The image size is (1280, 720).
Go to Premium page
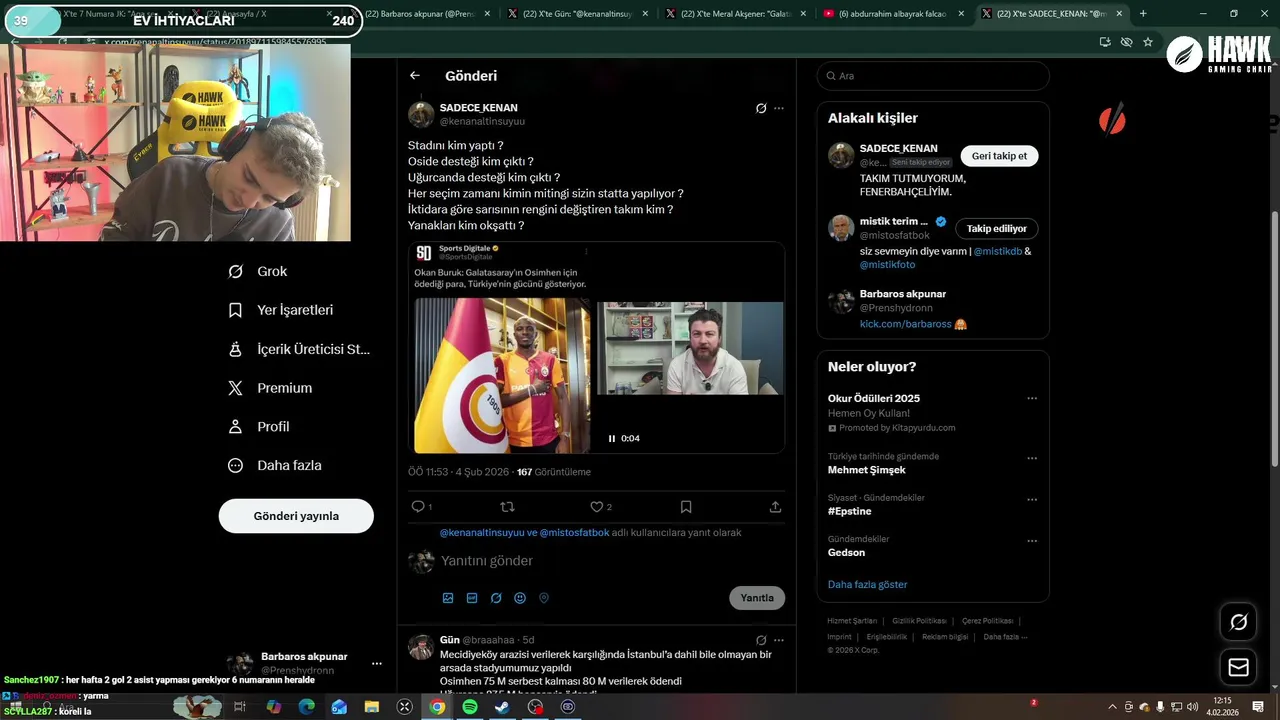[270, 388]
